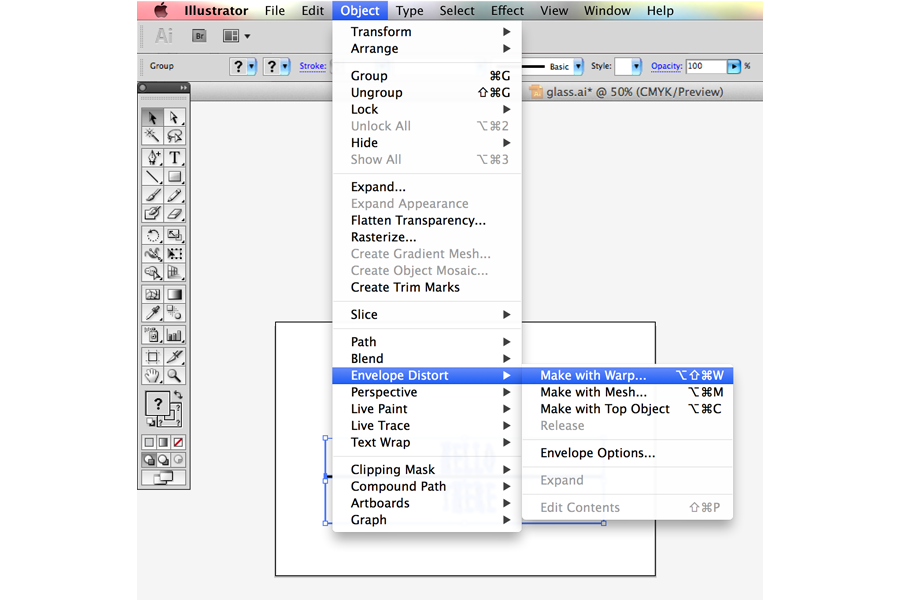The height and width of the screenshot is (600, 900).
Task: Collapse the tools panel double arrows
Action: click(183, 88)
